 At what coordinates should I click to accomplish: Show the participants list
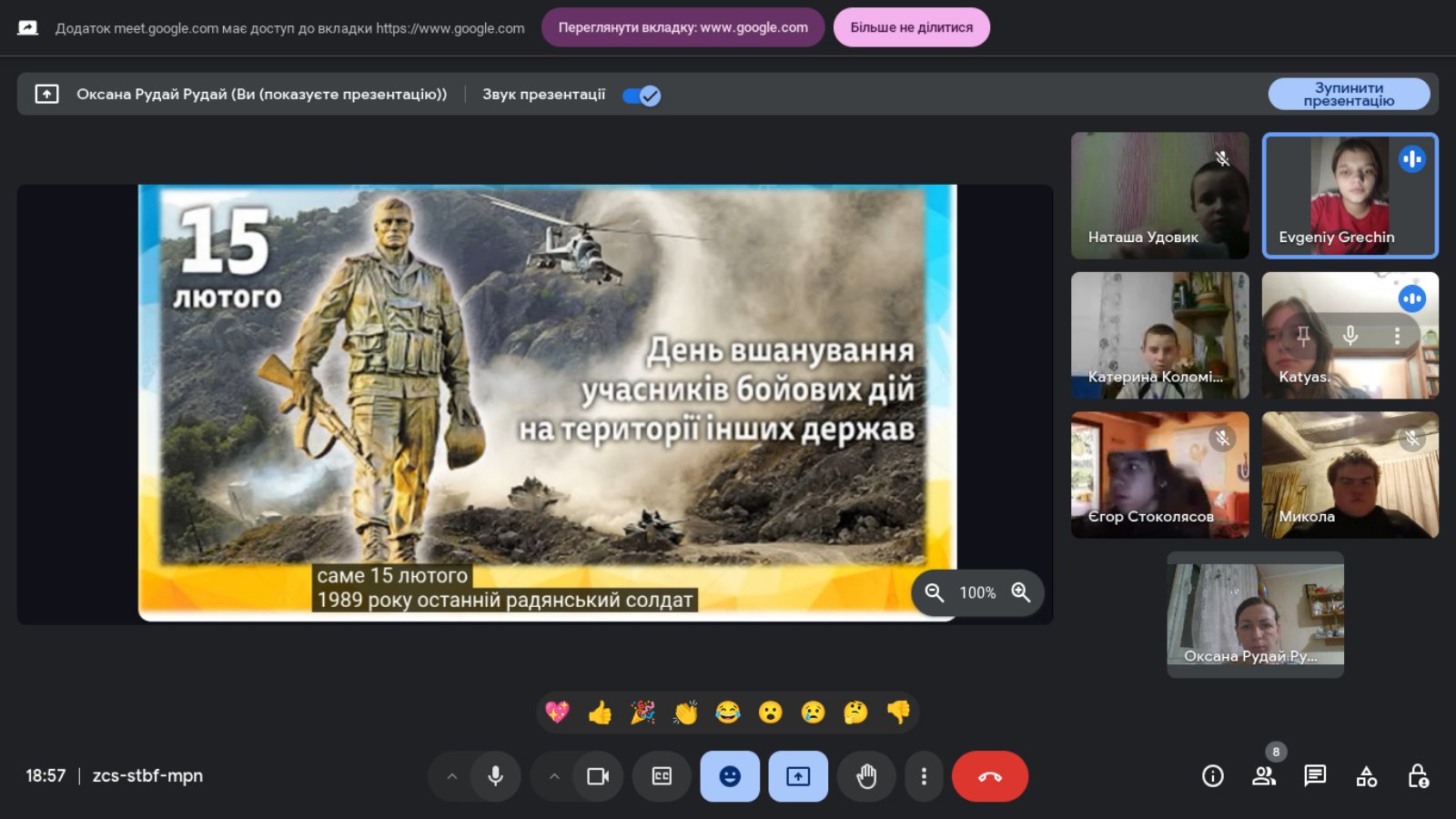pos(1264,776)
